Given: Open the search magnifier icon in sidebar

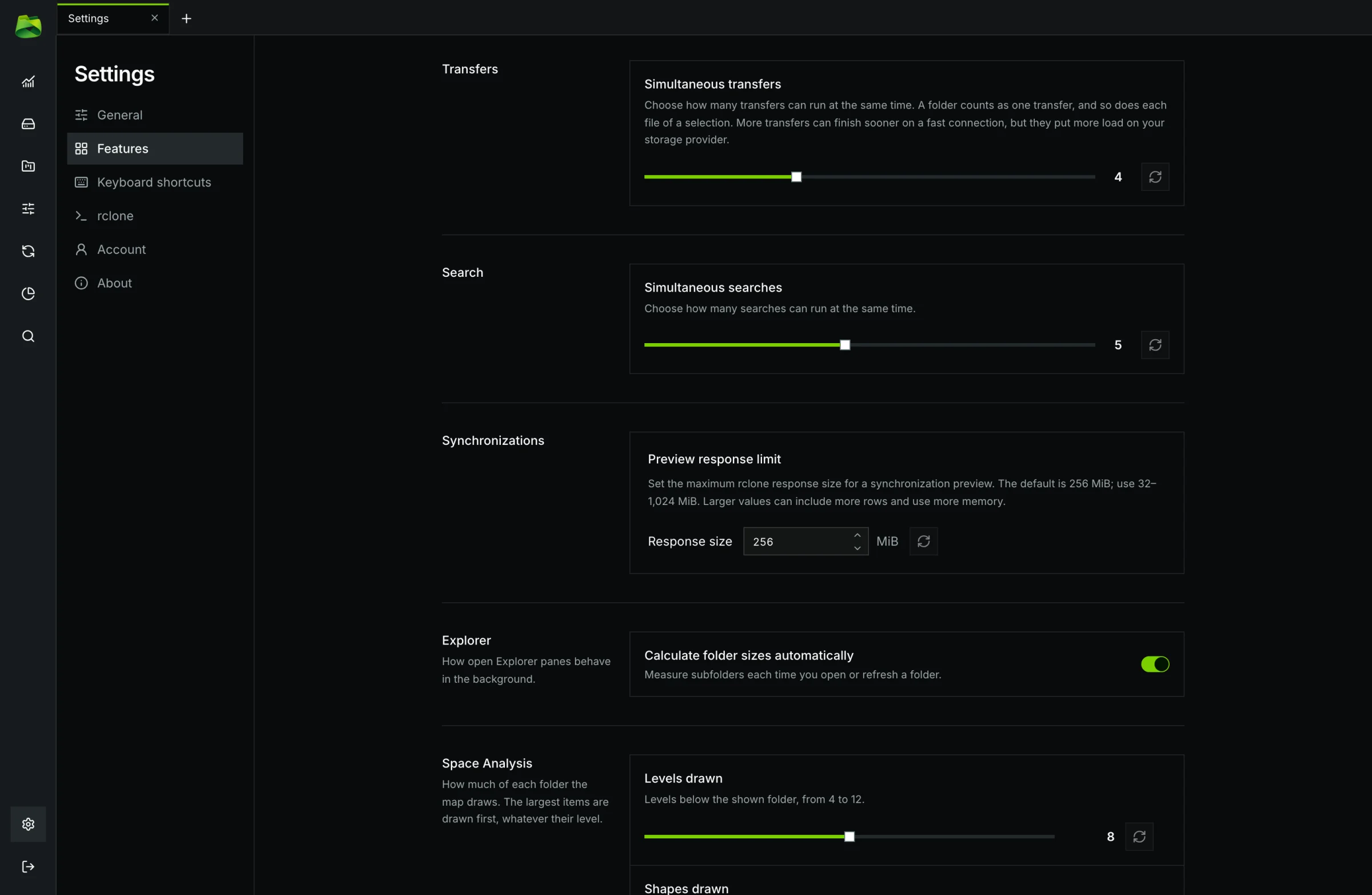Looking at the screenshot, I should pos(28,336).
